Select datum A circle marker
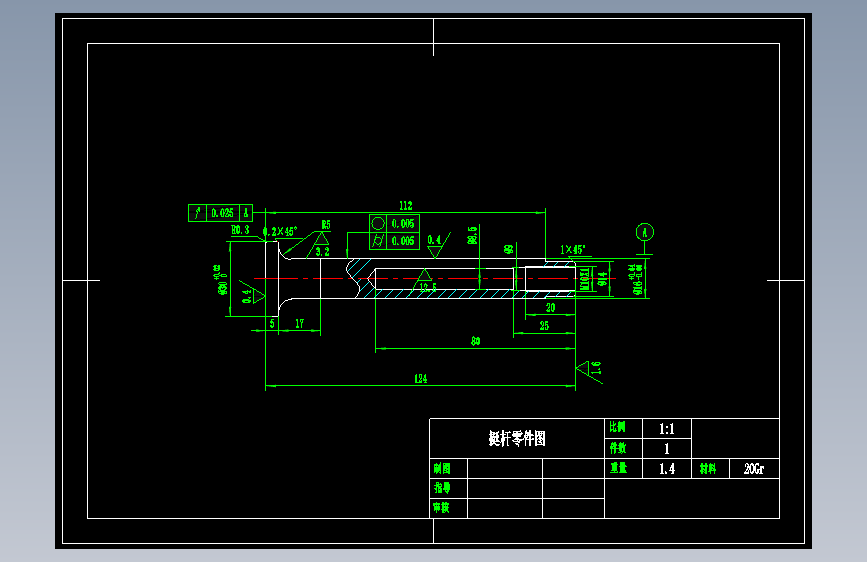Screen dimensions: 867x562 click(x=645, y=232)
